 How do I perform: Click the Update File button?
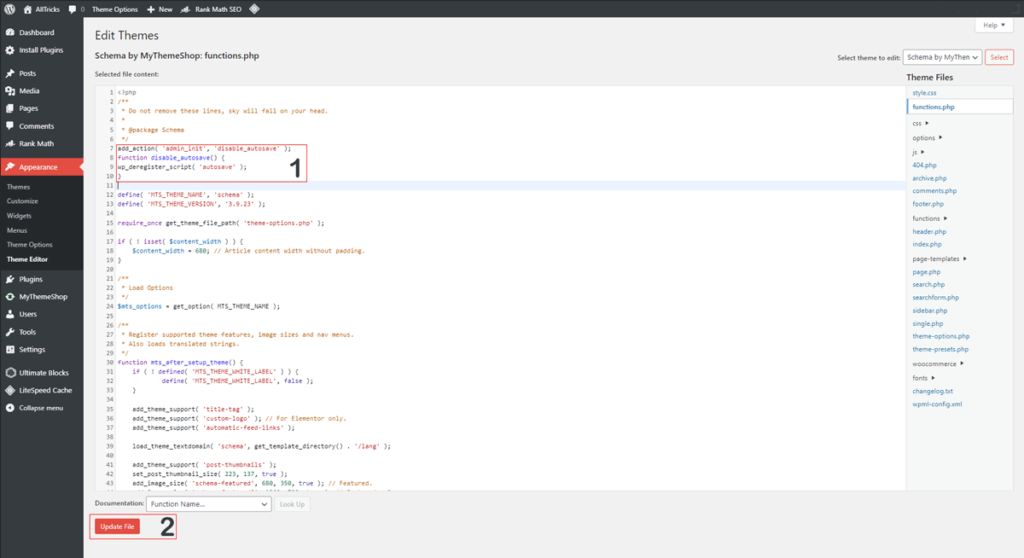(117, 526)
